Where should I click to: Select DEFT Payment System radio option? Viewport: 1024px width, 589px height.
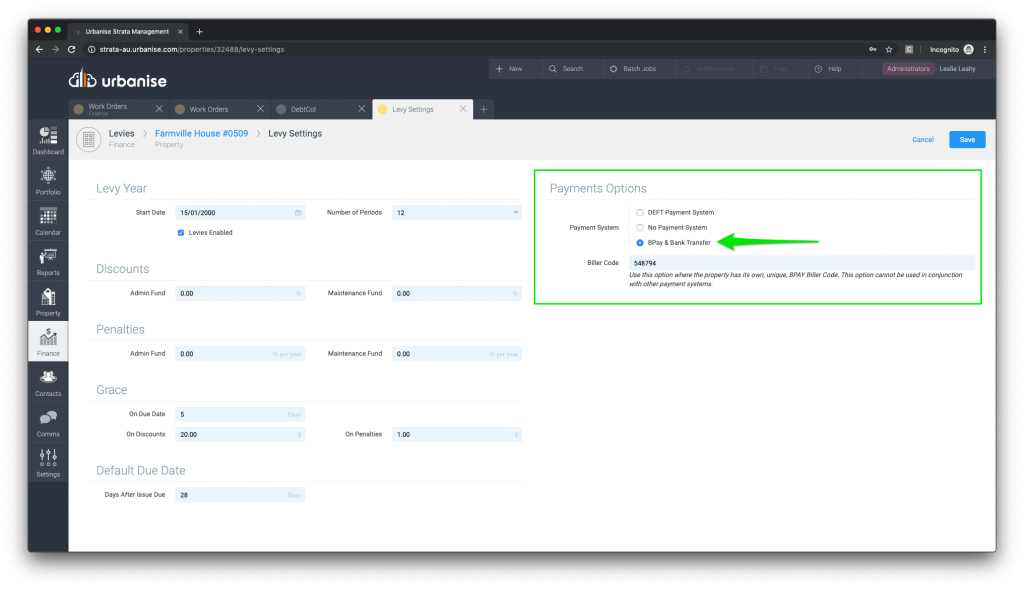pyautogui.click(x=640, y=212)
